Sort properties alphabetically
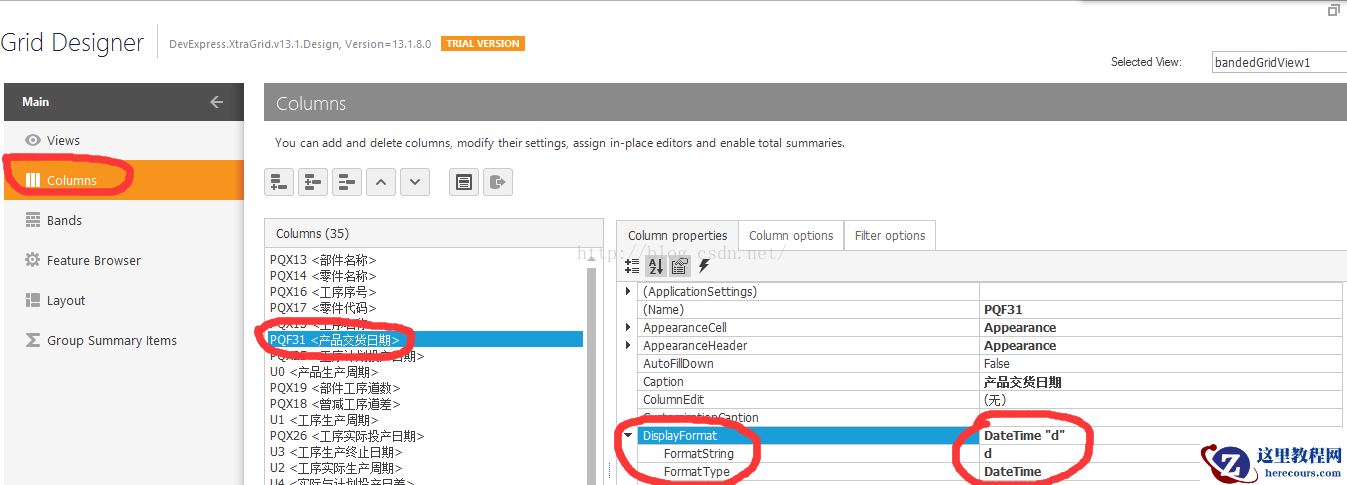 (x=655, y=266)
